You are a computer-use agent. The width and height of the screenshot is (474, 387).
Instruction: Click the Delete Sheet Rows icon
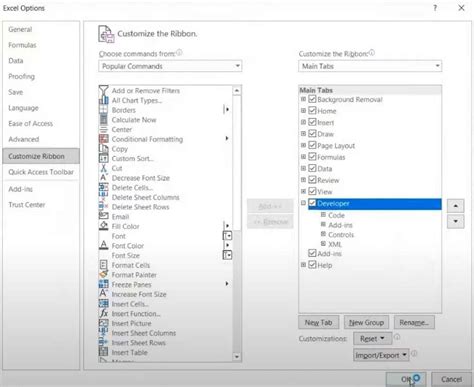click(104, 207)
